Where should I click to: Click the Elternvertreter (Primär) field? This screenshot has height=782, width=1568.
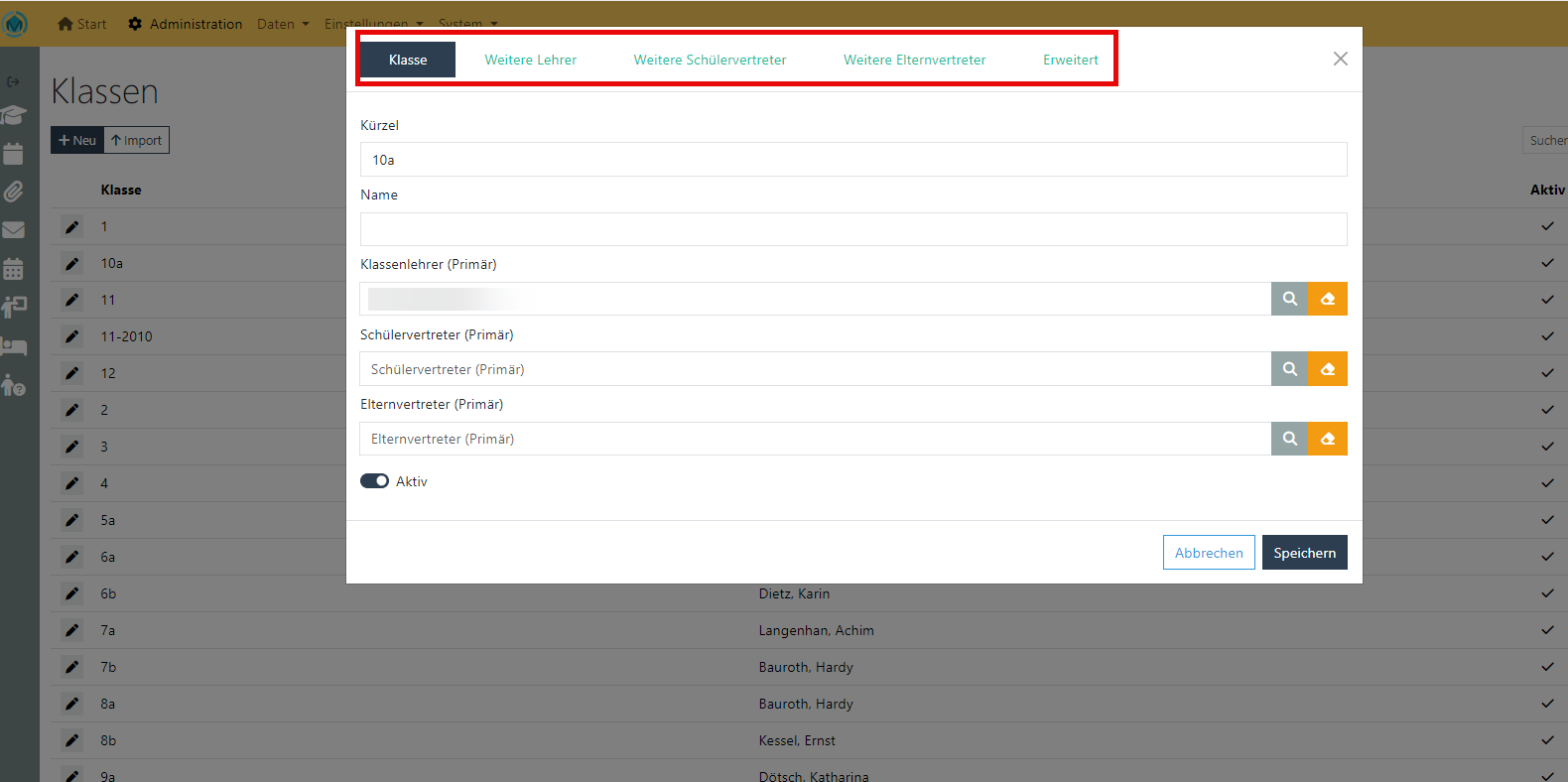[x=816, y=439]
